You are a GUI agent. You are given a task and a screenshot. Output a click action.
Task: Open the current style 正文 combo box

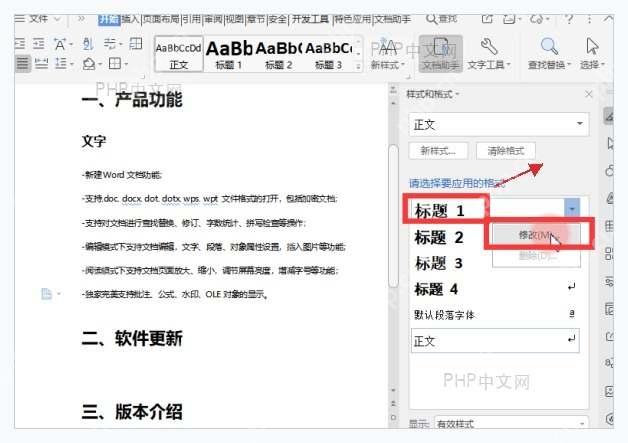(x=499, y=125)
